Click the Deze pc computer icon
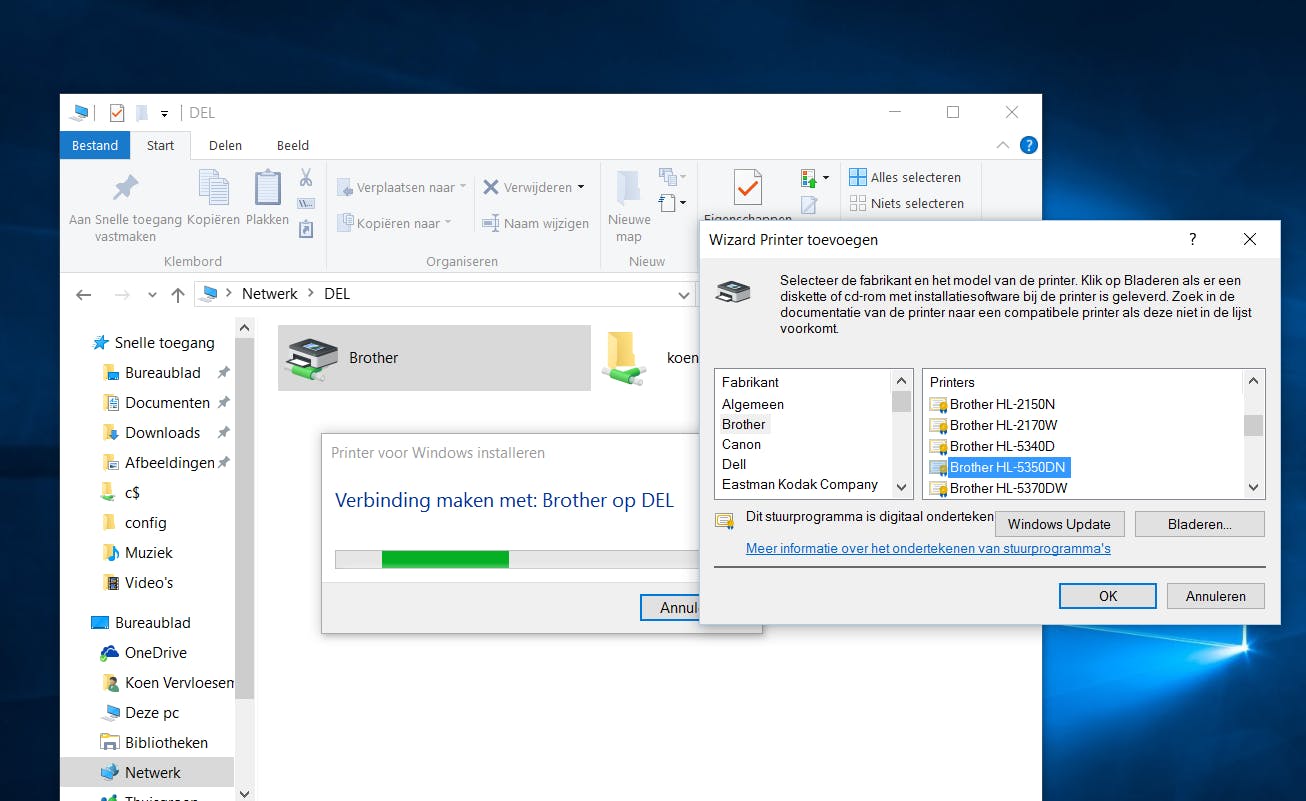Viewport: 1306px width, 801px height. [x=109, y=713]
